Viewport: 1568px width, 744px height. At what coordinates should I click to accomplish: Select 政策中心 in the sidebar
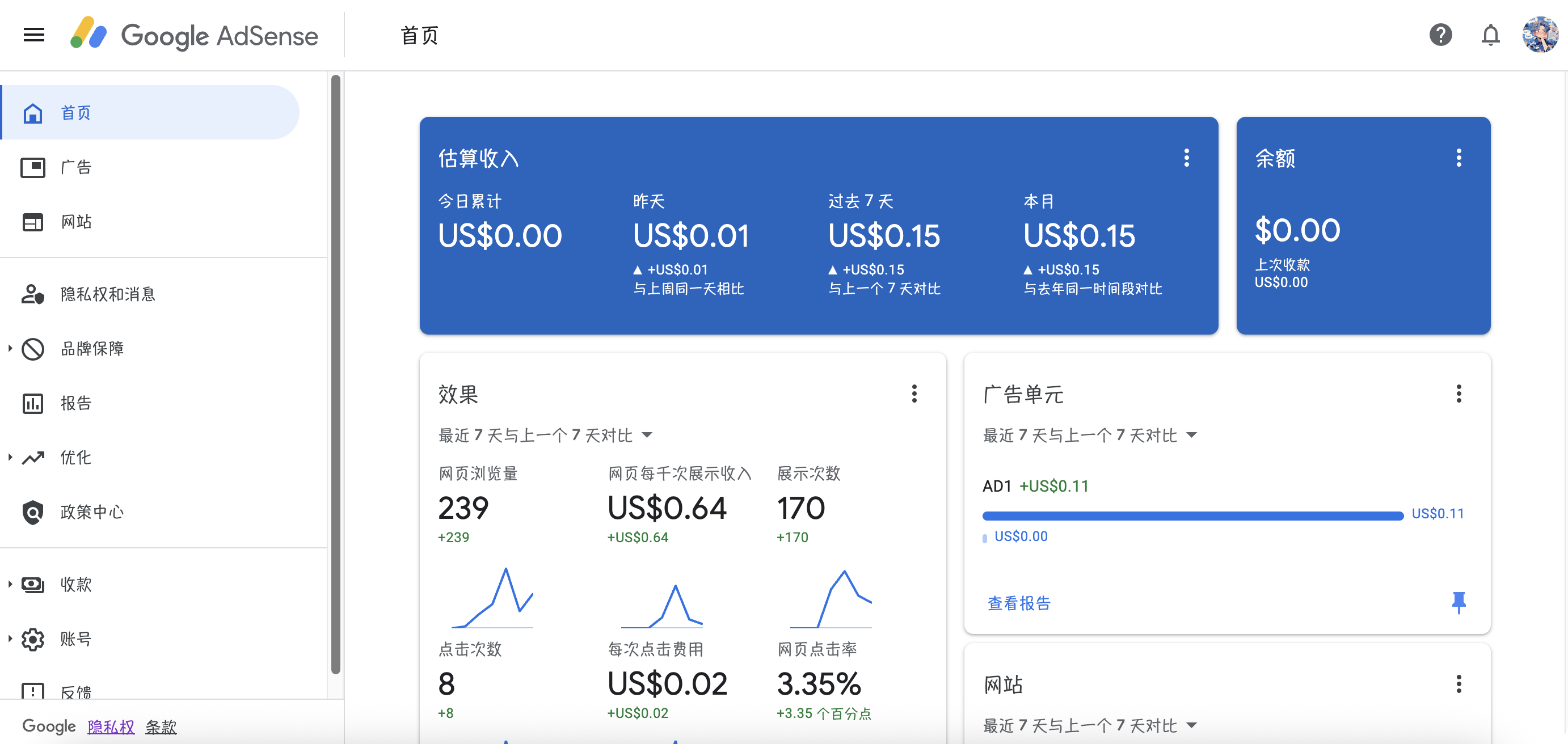pos(150,512)
